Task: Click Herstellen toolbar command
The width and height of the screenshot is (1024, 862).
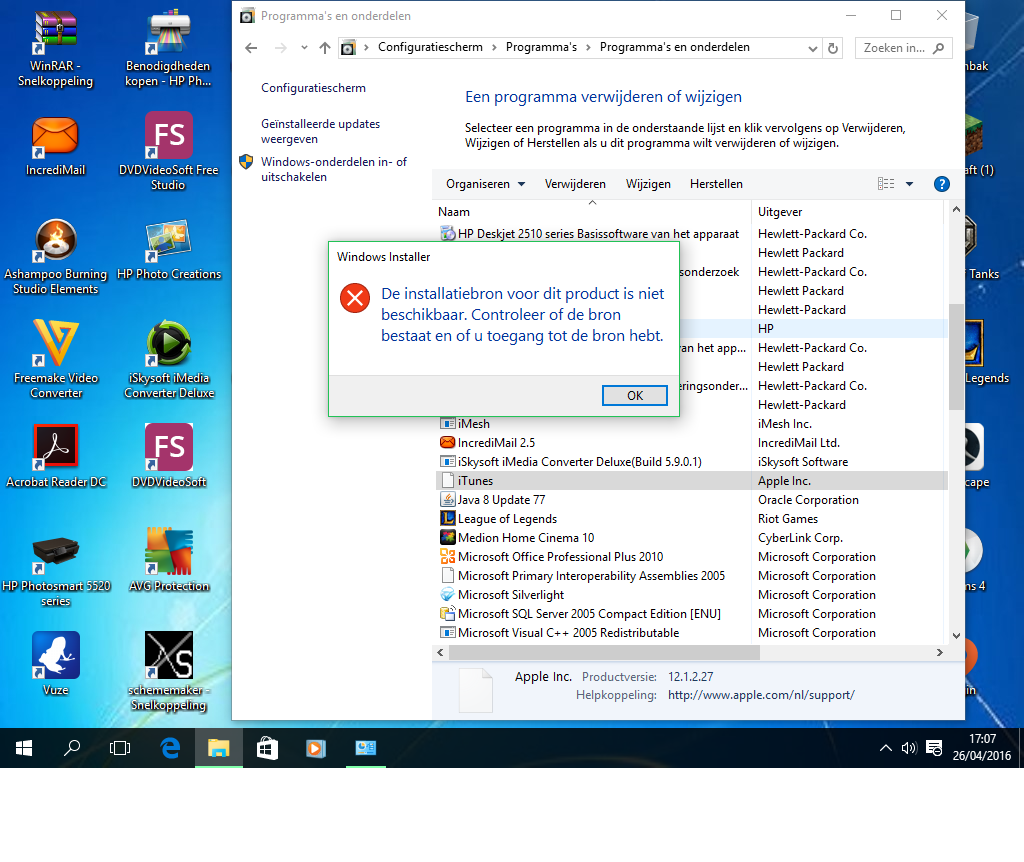Action: [716, 184]
